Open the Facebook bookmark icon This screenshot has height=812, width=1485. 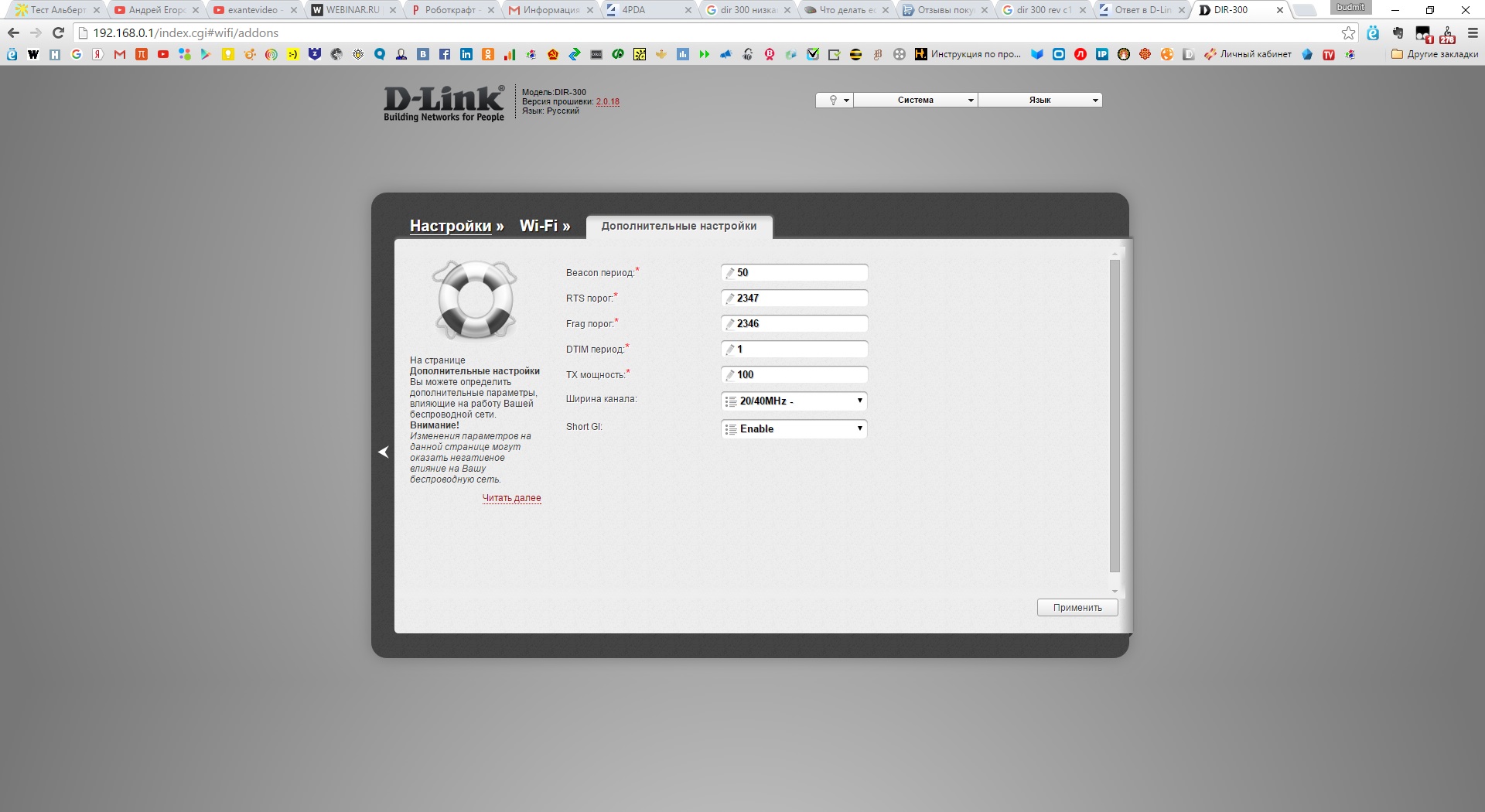[445, 54]
